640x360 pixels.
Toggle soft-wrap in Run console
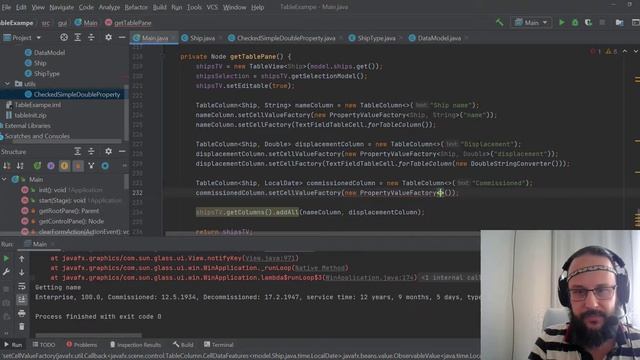[22, 286]
